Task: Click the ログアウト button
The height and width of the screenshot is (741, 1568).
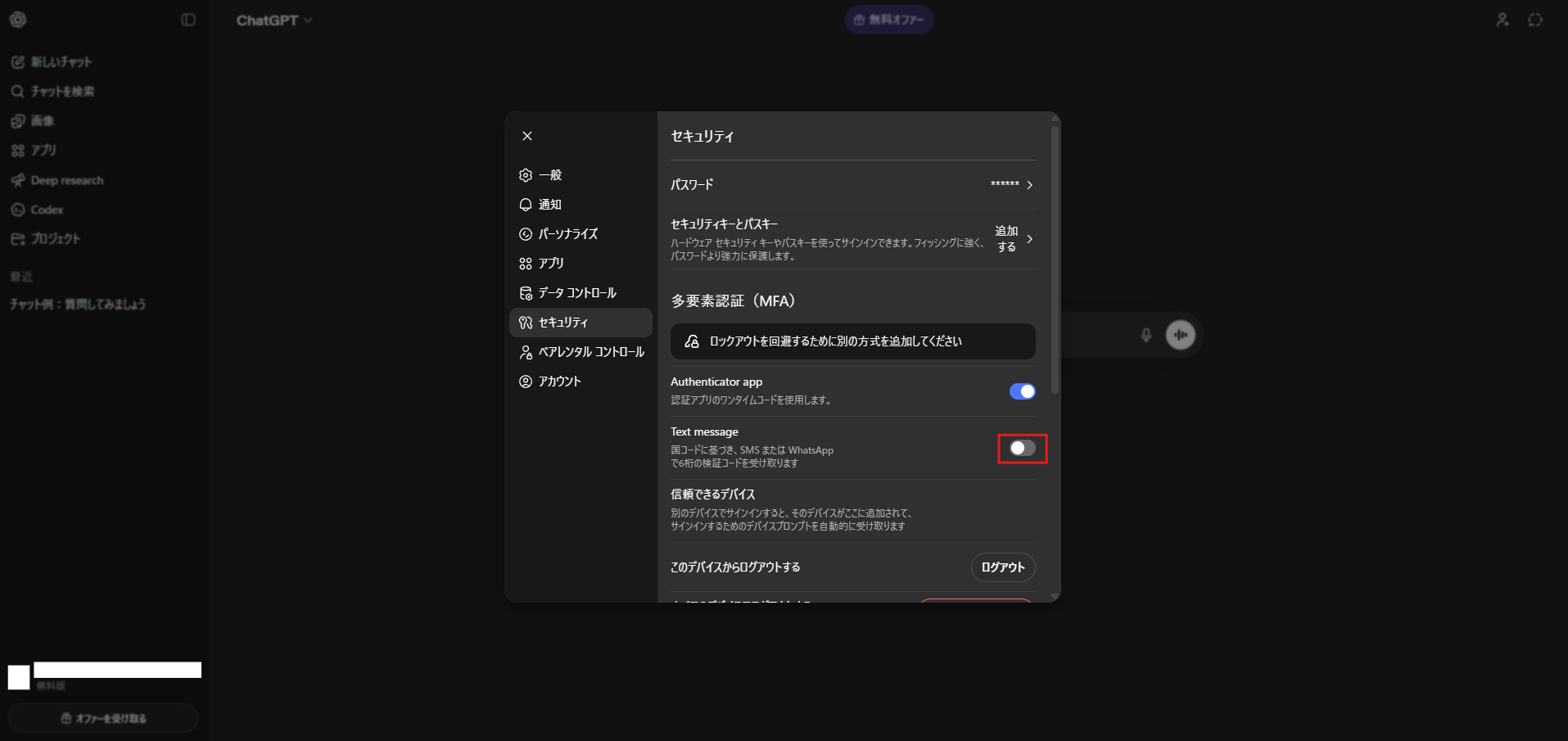Action: click(x=1002, y=567)
